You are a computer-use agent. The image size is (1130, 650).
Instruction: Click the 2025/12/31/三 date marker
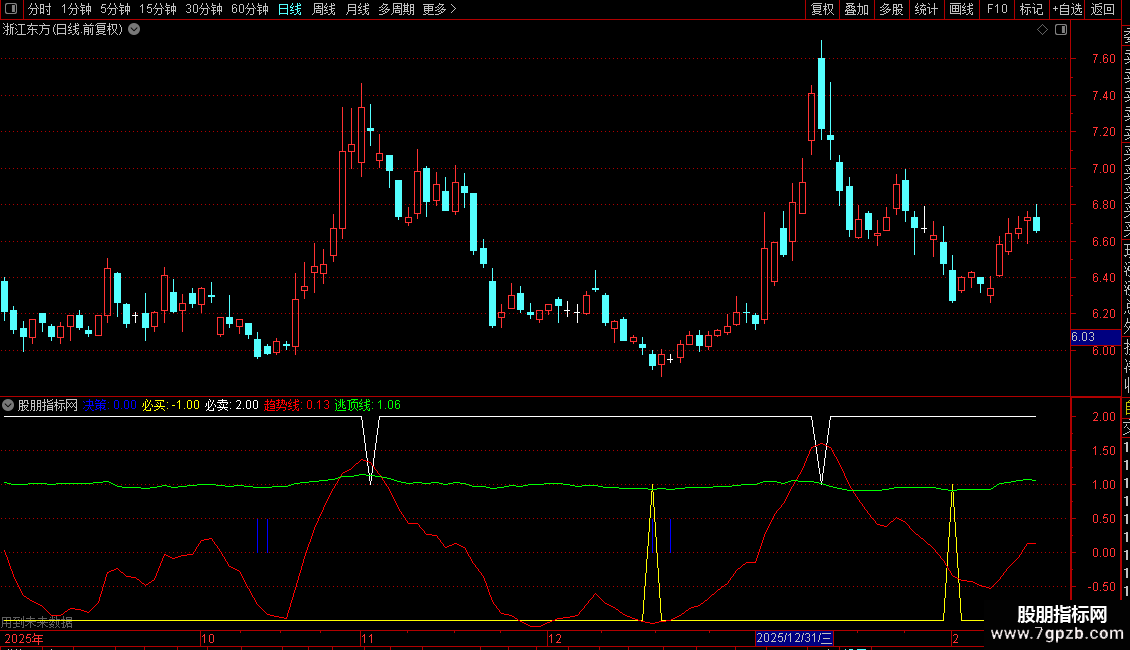pyautogui.click(x=794, y=638)
